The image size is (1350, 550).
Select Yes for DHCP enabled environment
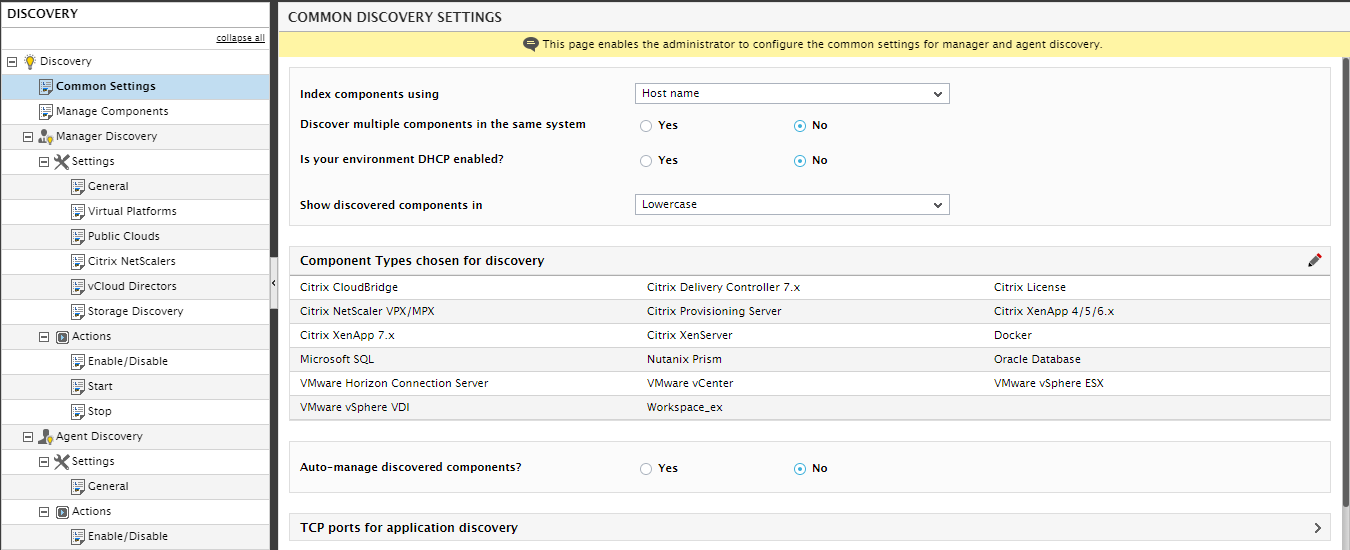(x=646, y=161)
